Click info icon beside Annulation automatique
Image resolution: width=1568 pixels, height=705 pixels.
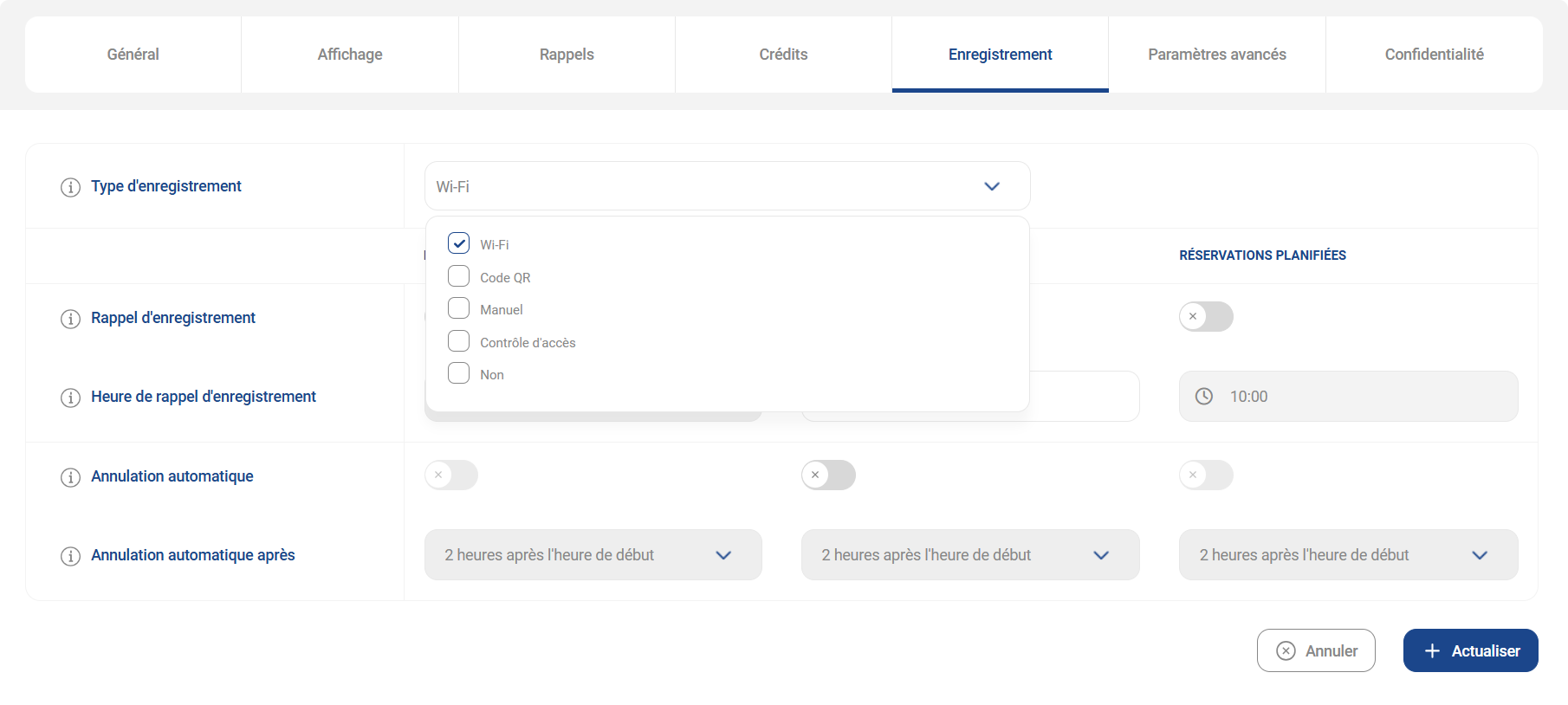click(70, 477)
